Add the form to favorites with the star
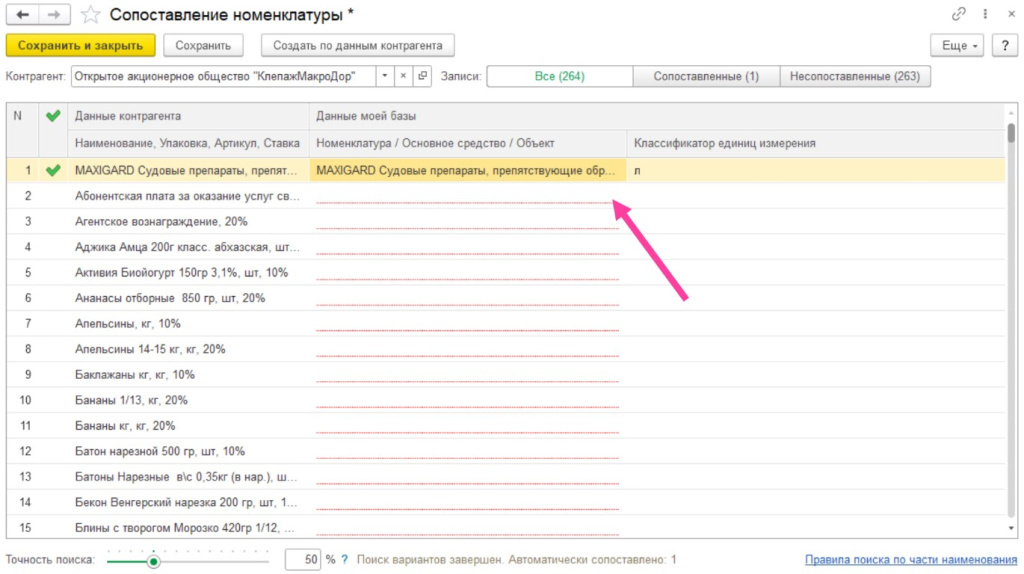The image size is (1024, 574). (90, 15)
